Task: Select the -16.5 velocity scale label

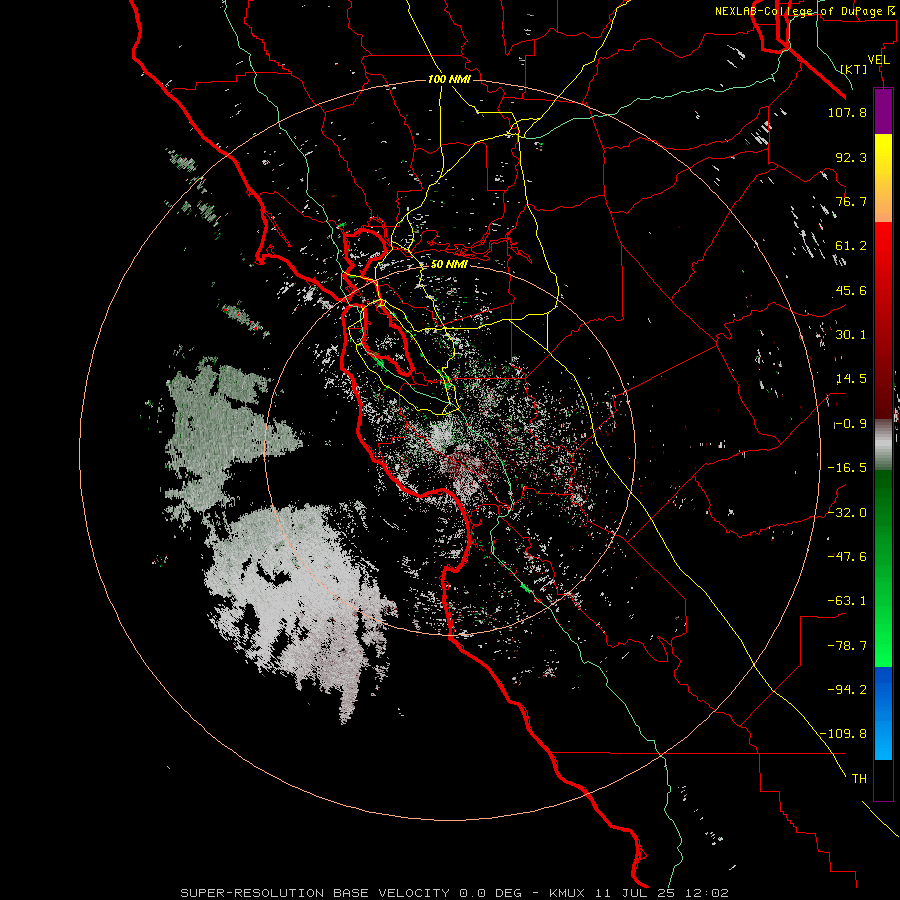Action: click(x=847, y=468)
